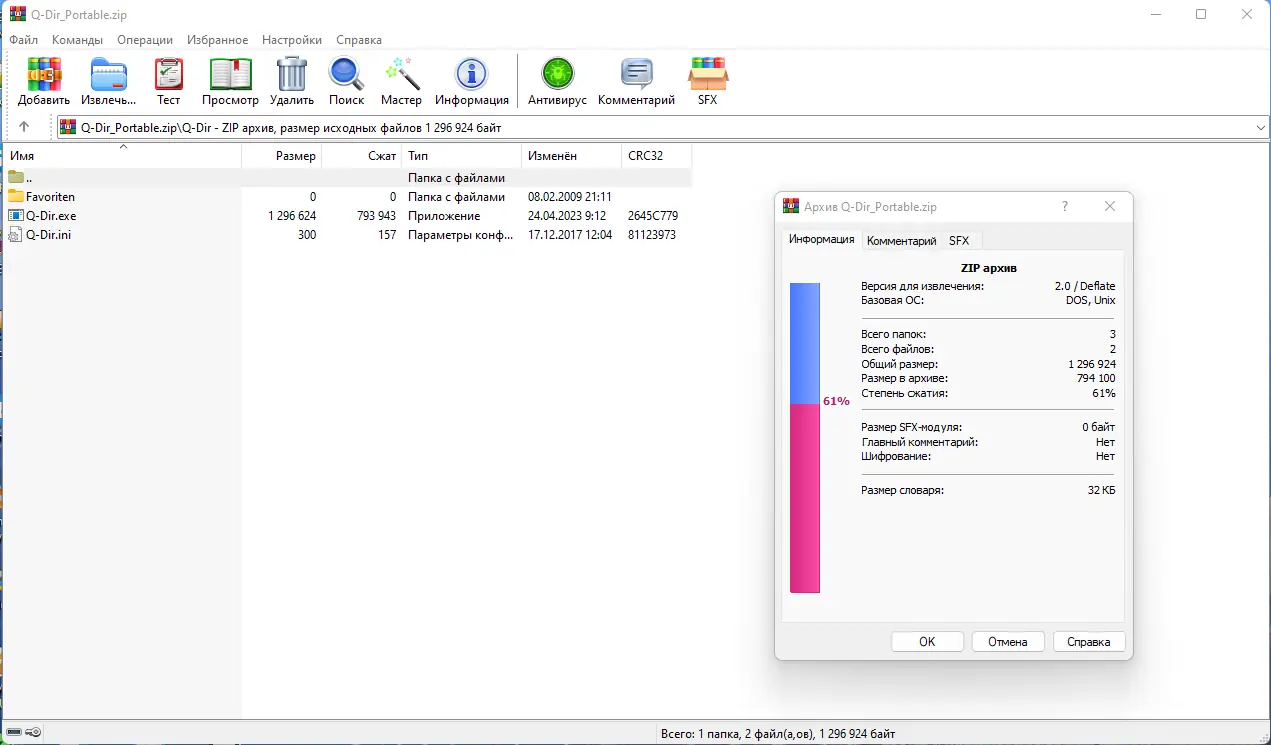Click the parent folder '..' icon
The width and height of the screenshot is (1271, 745).
[x=16, y=178]
